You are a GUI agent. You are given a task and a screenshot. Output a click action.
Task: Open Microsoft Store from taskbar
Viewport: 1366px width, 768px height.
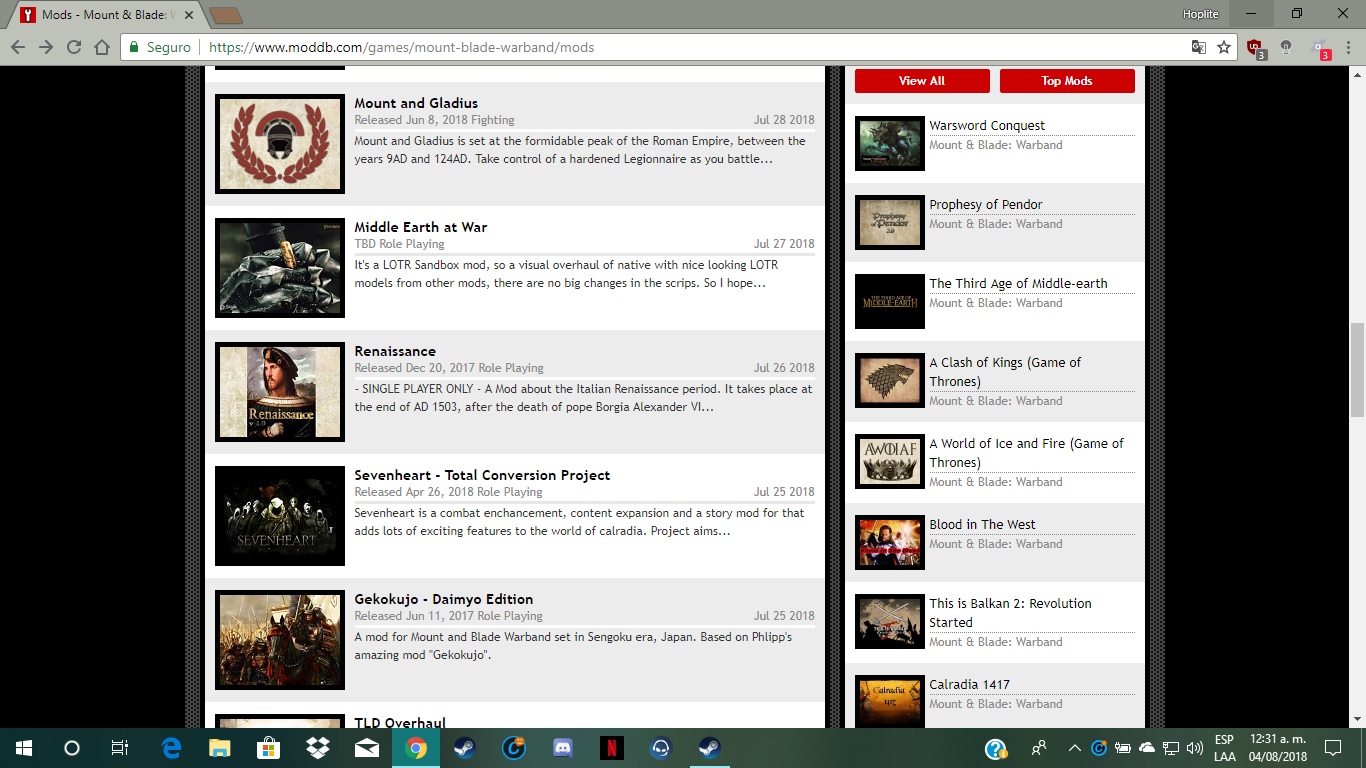click(x=268, y=748)
